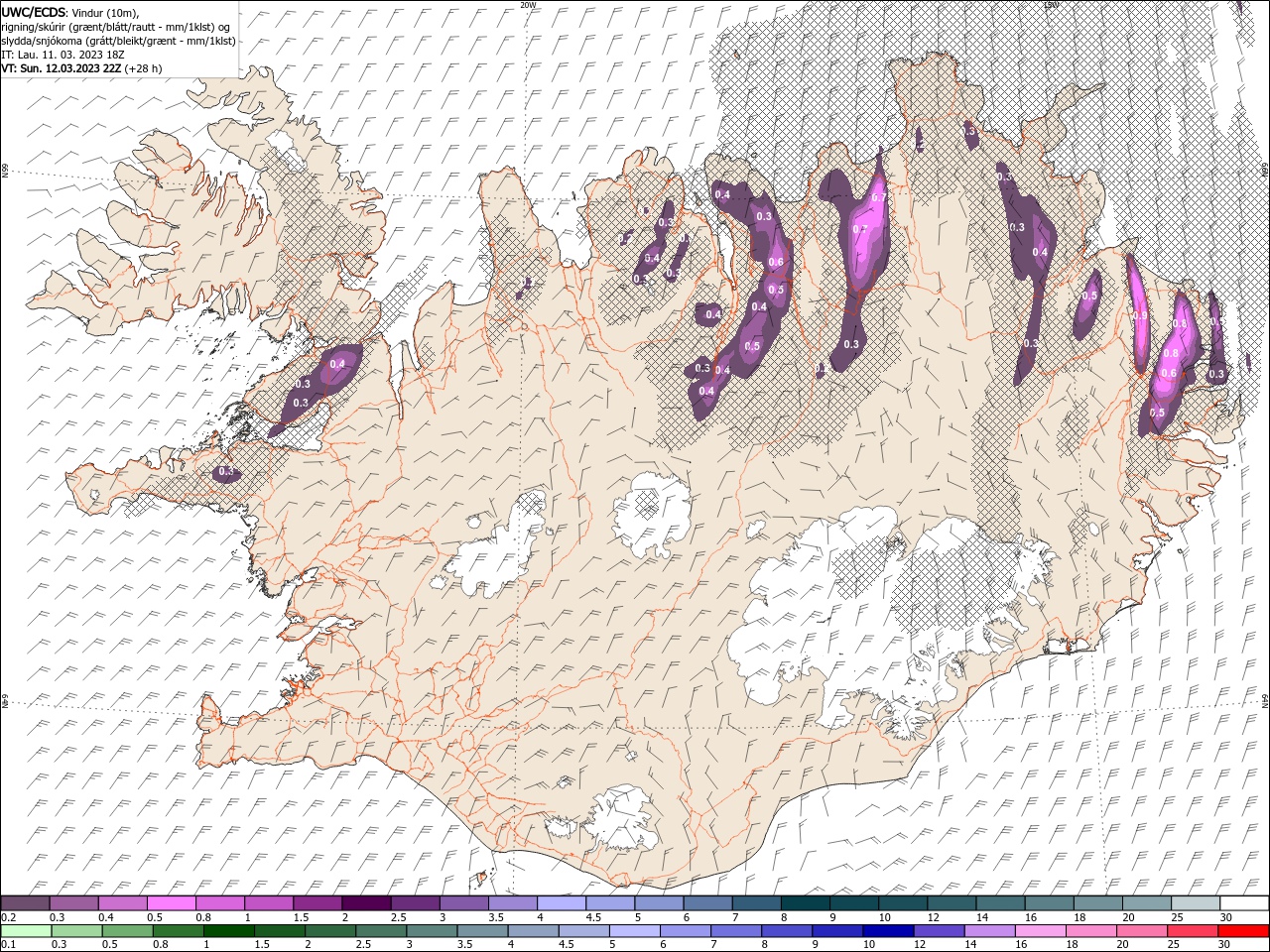Select the pale grey top swatch between 25 and 30
This screenshot has width=1270, height=952.
tap(1194, 903)
